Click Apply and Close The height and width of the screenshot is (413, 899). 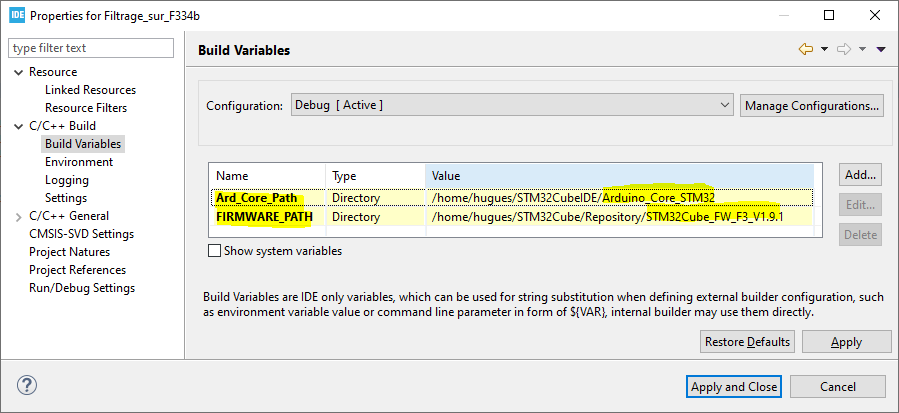(x=734, y=386)
